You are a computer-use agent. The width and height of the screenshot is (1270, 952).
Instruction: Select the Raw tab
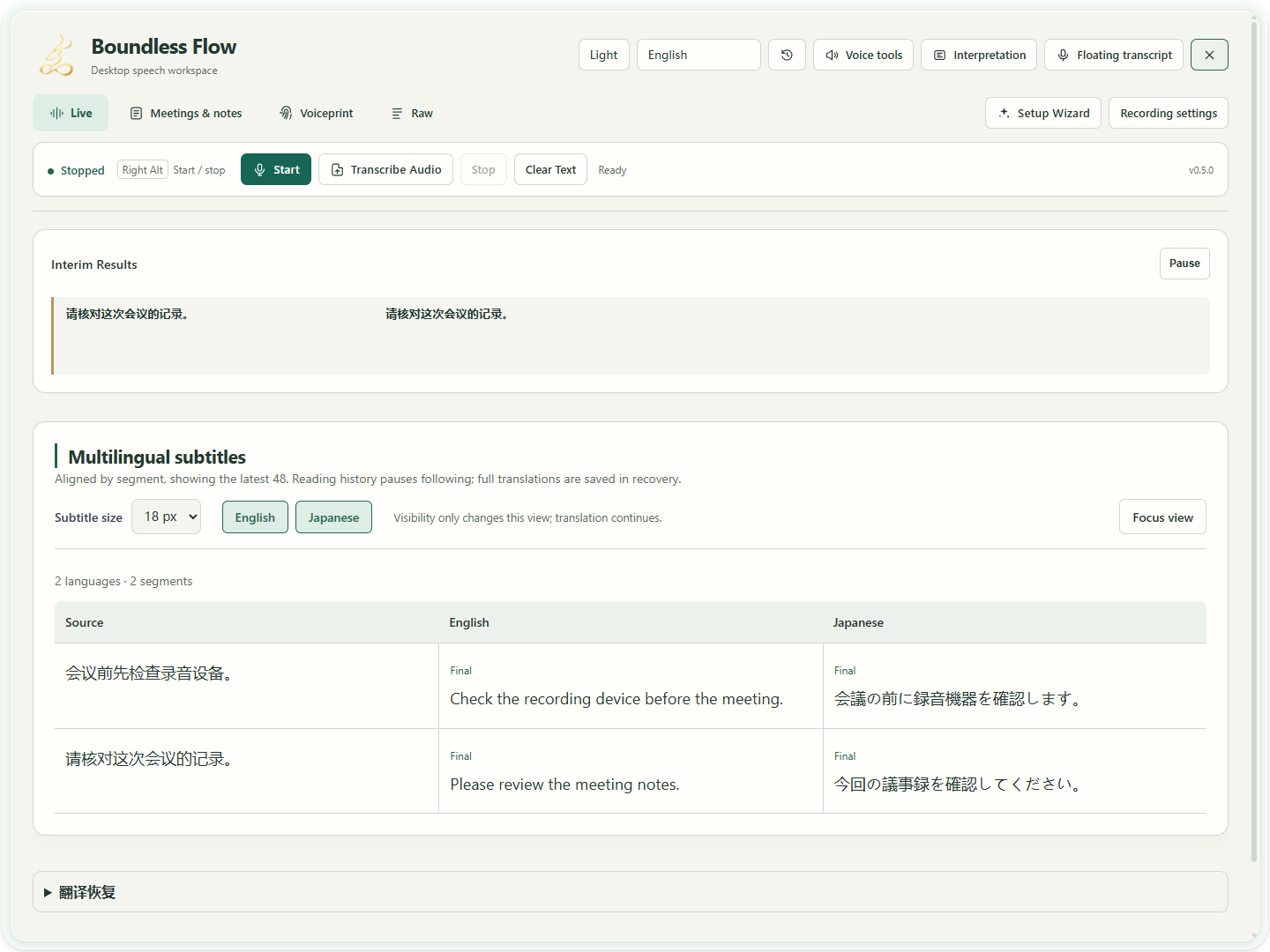413,113
